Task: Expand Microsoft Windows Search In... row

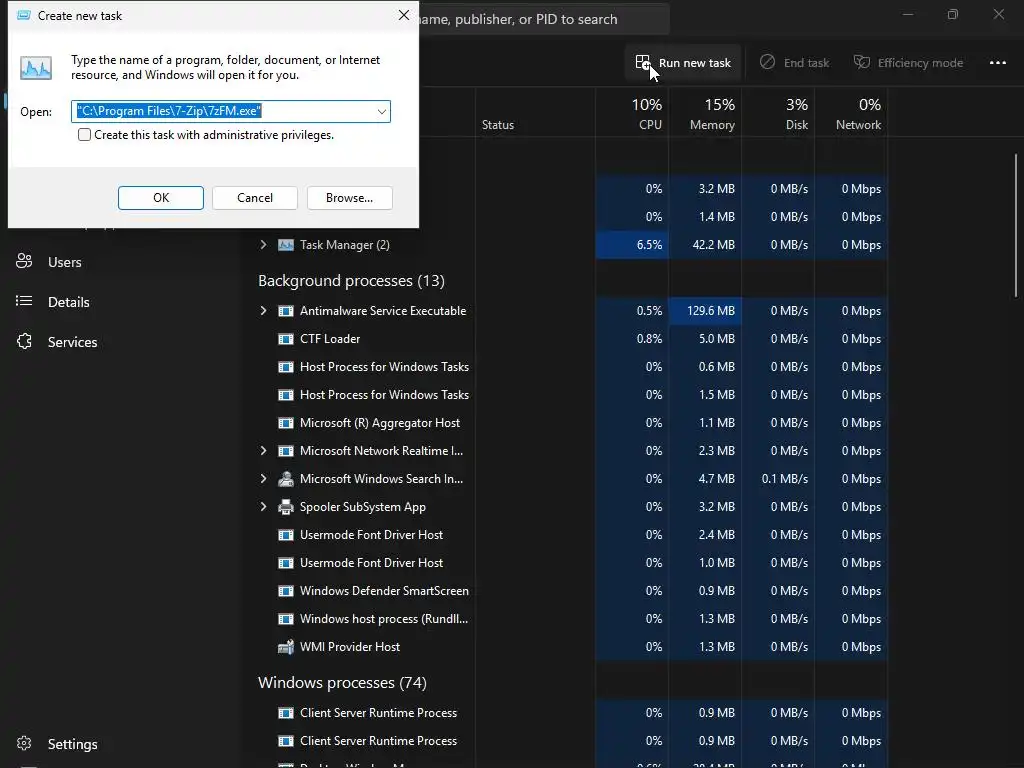Action: (263, 479)
